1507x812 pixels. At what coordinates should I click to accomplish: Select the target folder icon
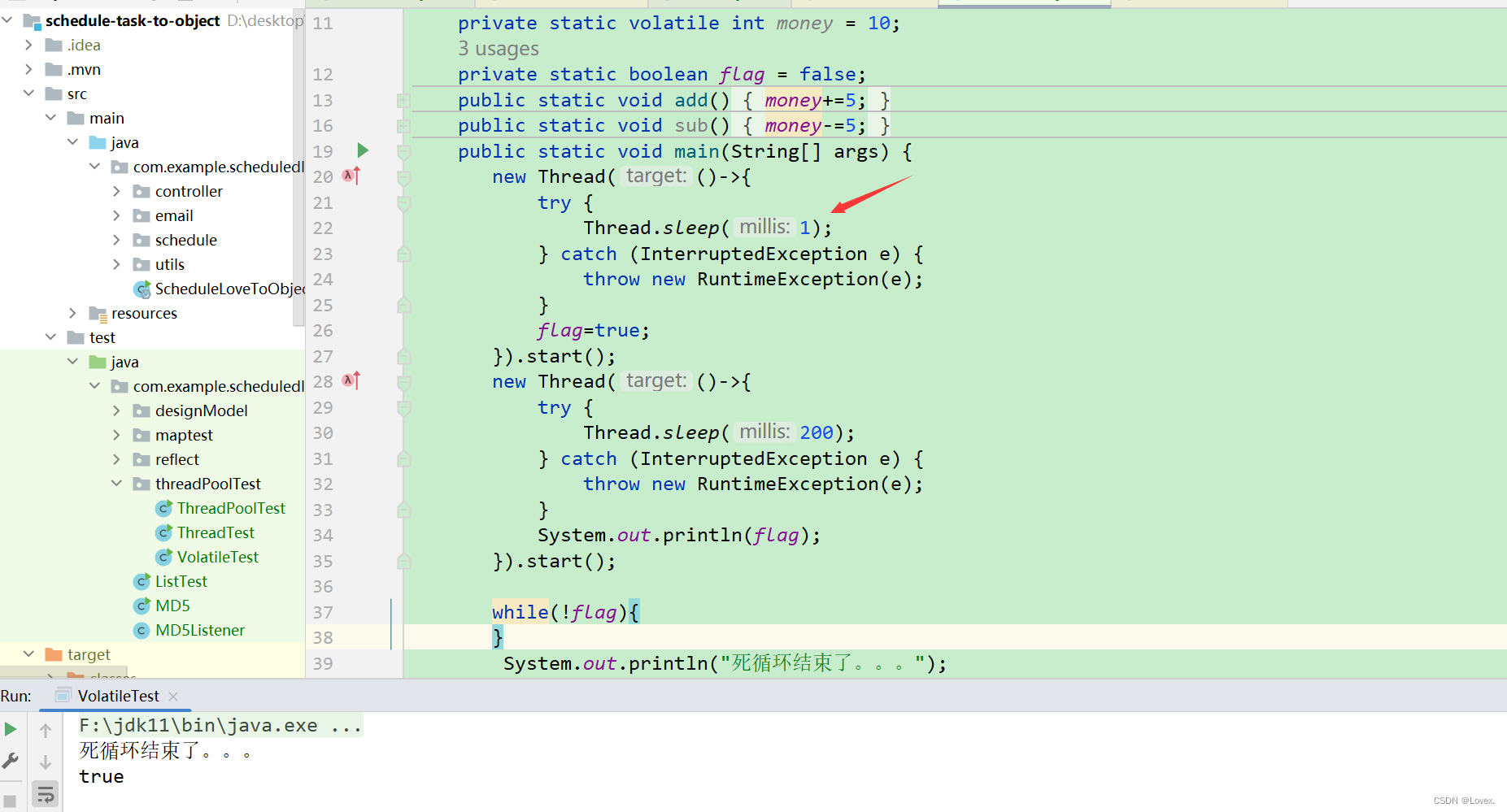54,654
